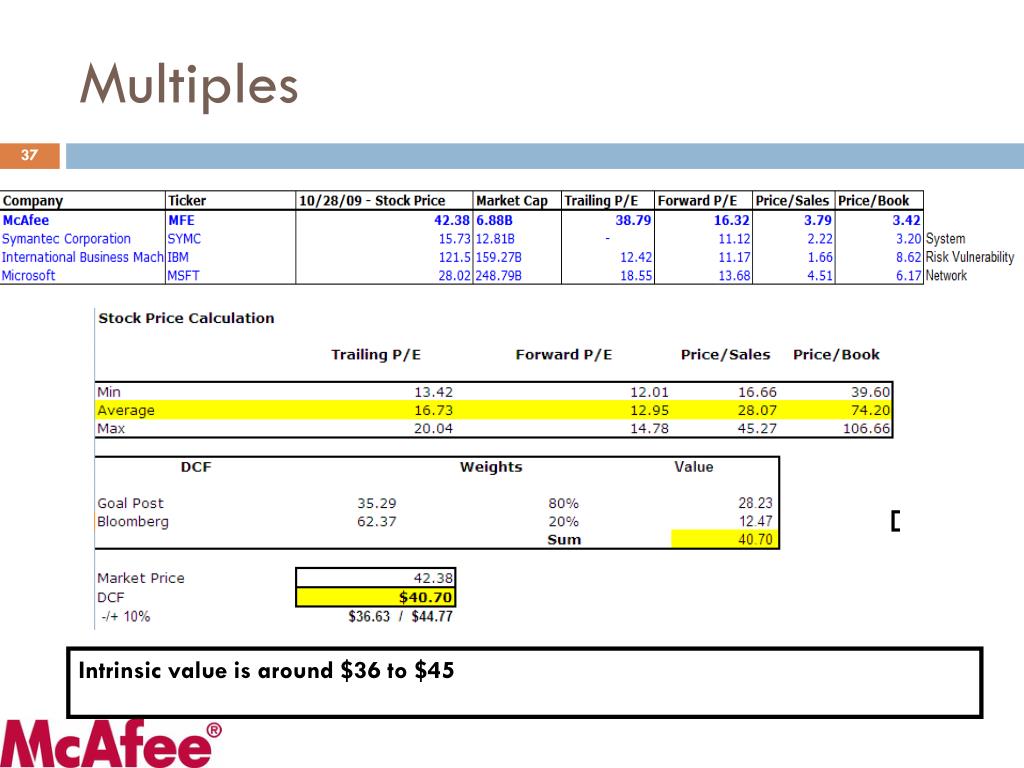Click the Network label beside Microsoft row
The width and height of the screenshot is (1024, 768).
(946, 275)
